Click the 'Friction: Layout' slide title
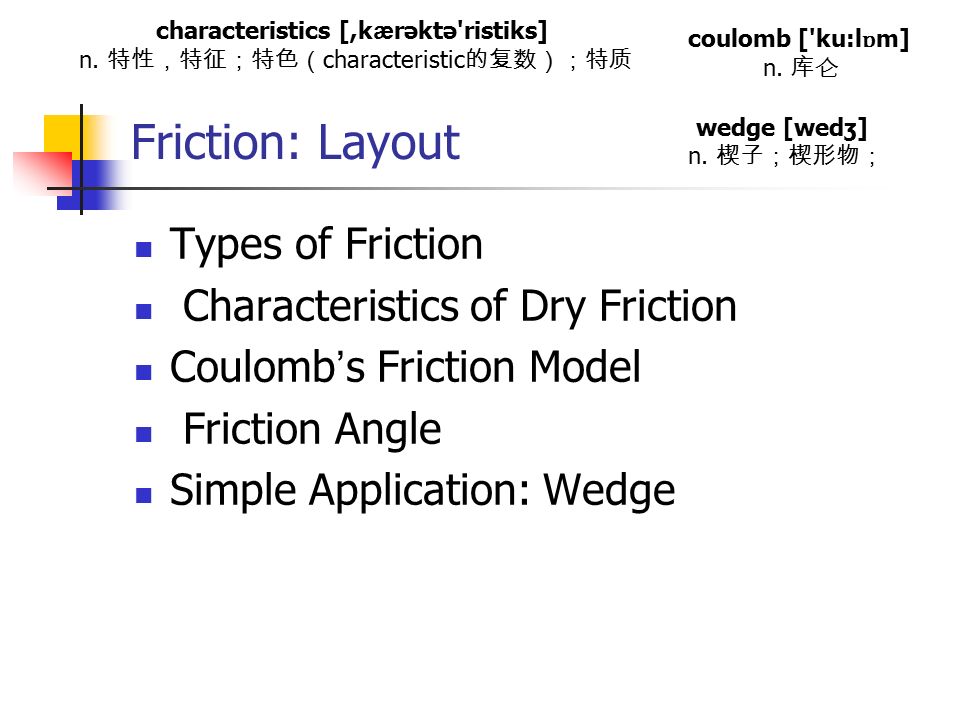Image resolution: width=960 pixels, height=720 pixels. click(295, 143)
